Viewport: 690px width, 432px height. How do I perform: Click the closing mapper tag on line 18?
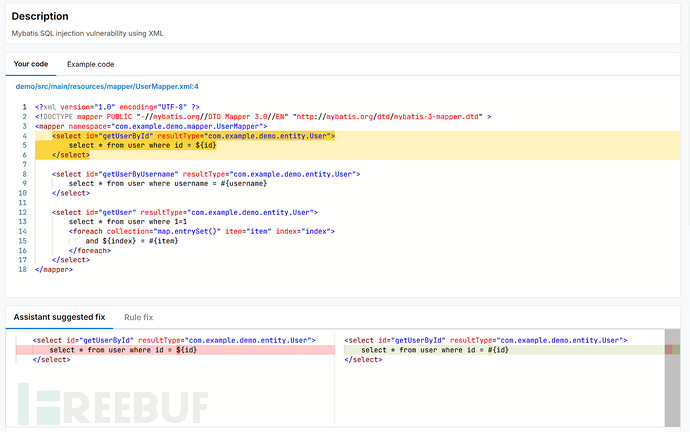[53, 269]
